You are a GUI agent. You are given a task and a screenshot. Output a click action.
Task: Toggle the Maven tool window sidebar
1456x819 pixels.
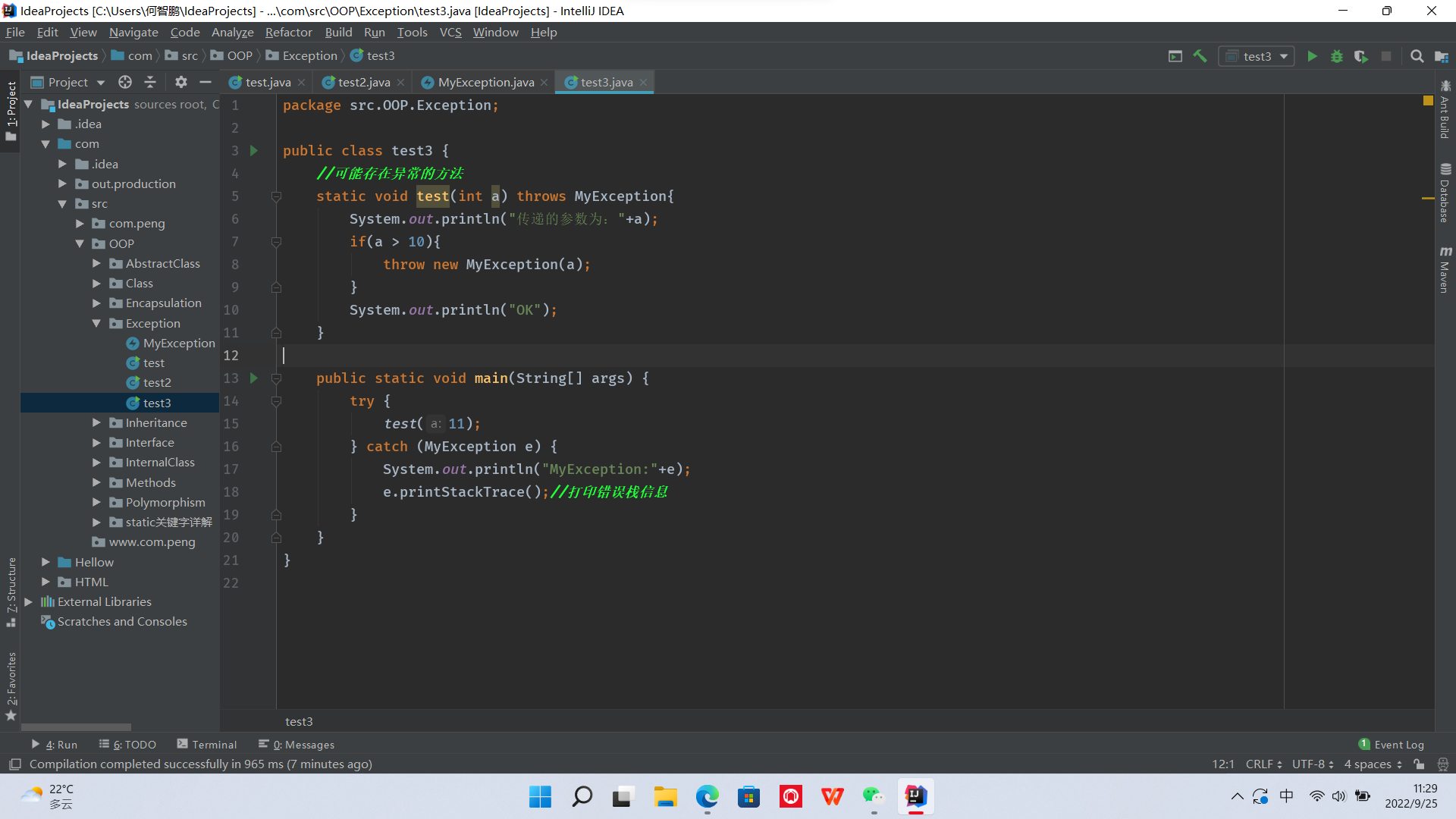coord(1445,269)
